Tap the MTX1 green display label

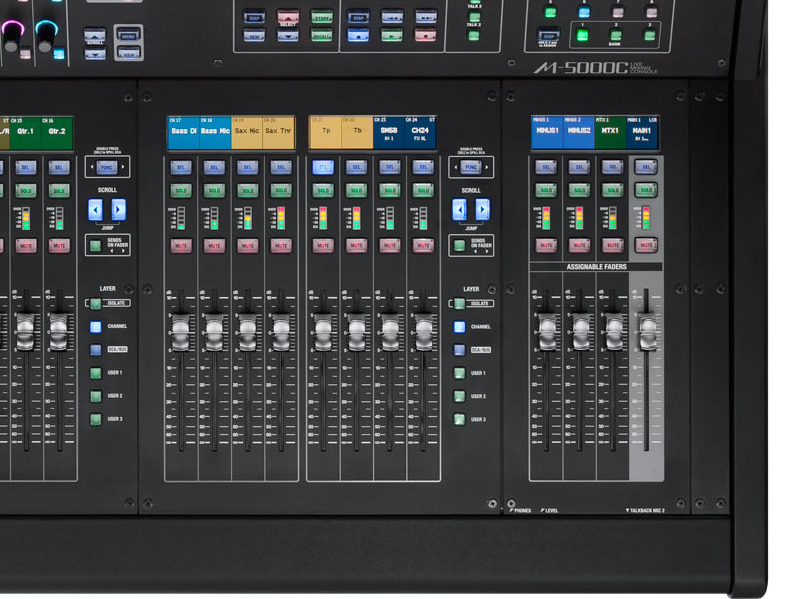coord(610,133)
